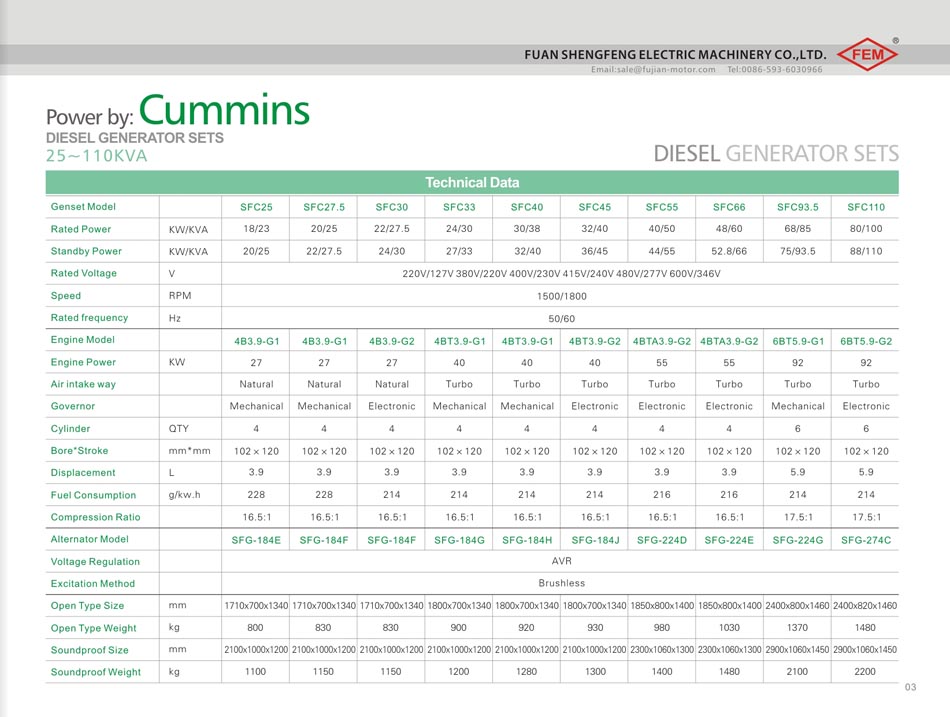This screenshot has width=950, height=717.
Task: Click the Rated Voltage row label
Action: point(84,273)
